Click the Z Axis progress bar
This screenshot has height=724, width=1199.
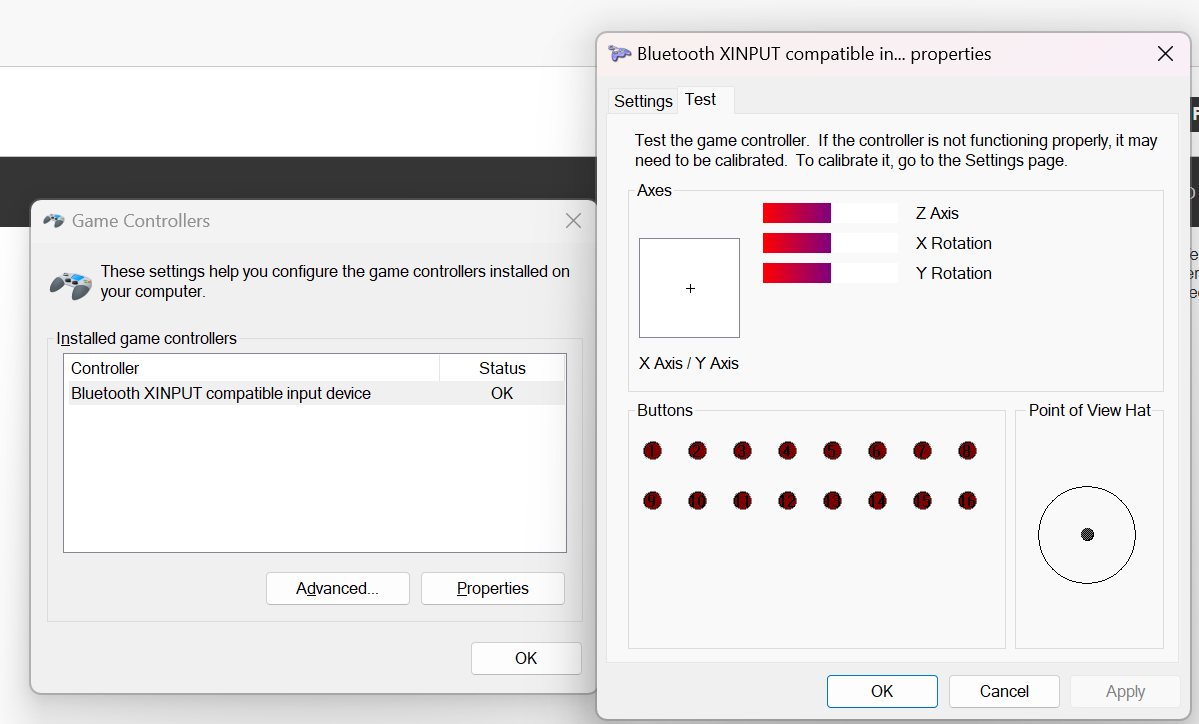pyautogui.click(x=830, y=213)
